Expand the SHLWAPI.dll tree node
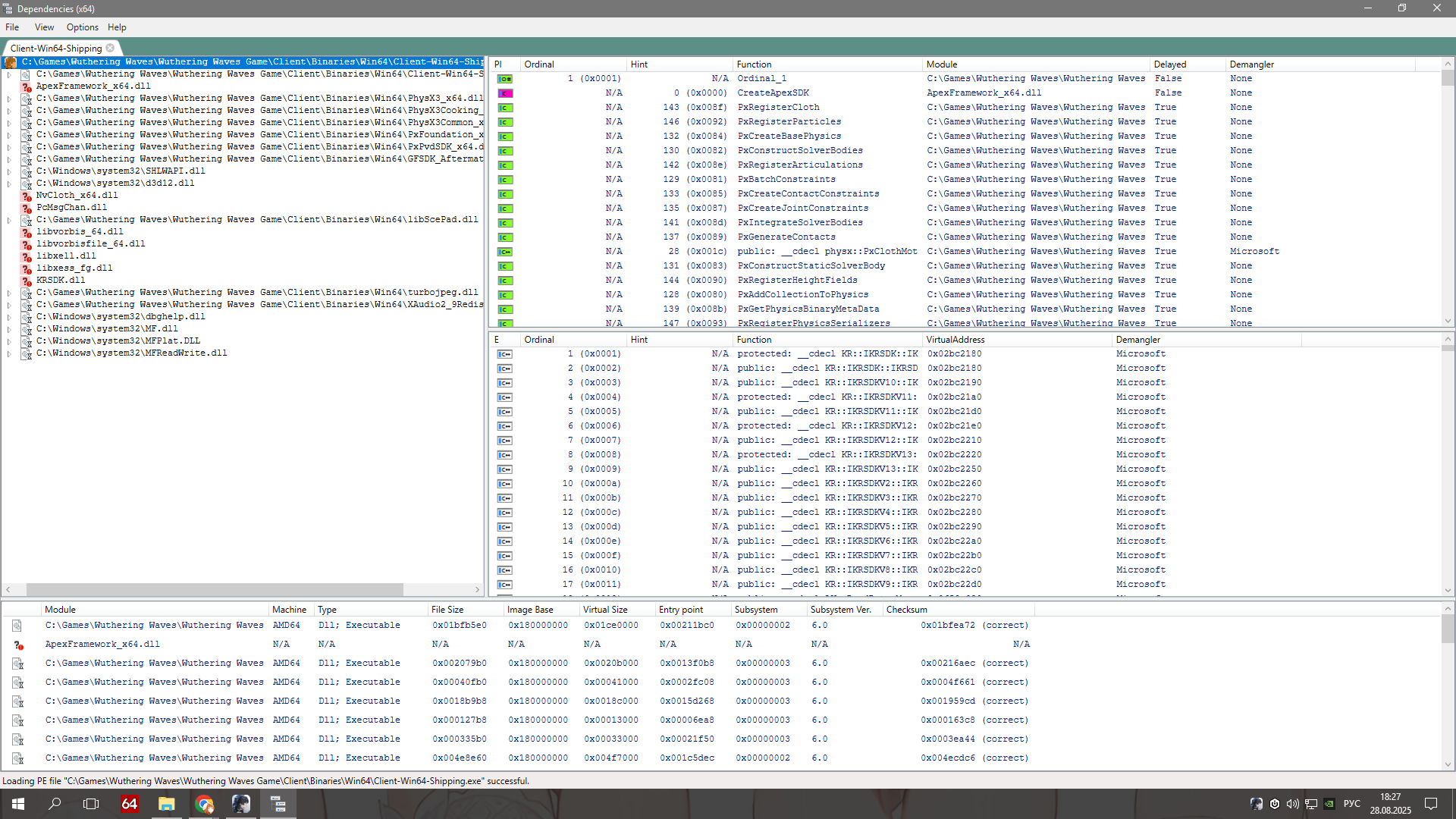 9,171
